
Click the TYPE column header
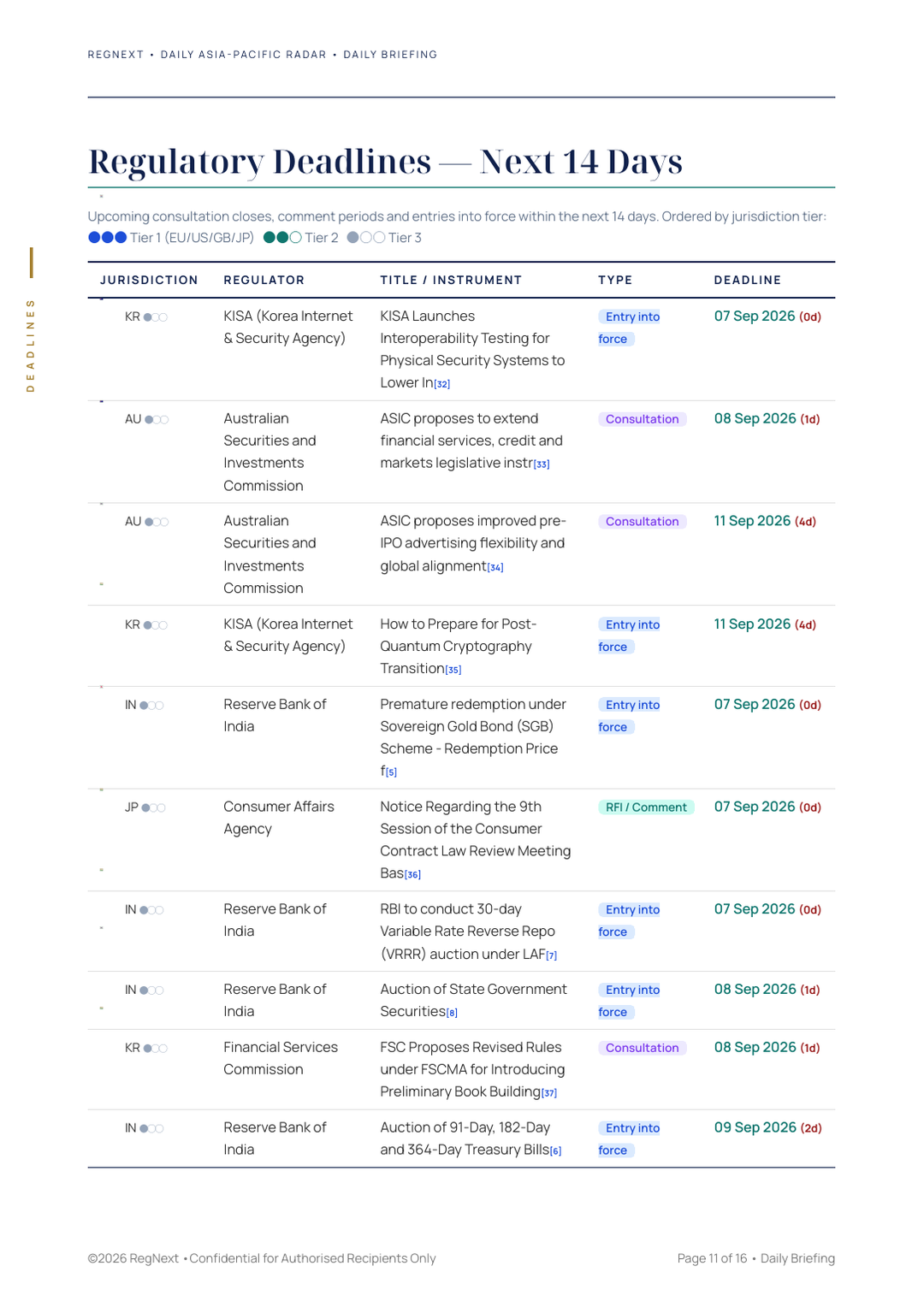pos(615,281)
